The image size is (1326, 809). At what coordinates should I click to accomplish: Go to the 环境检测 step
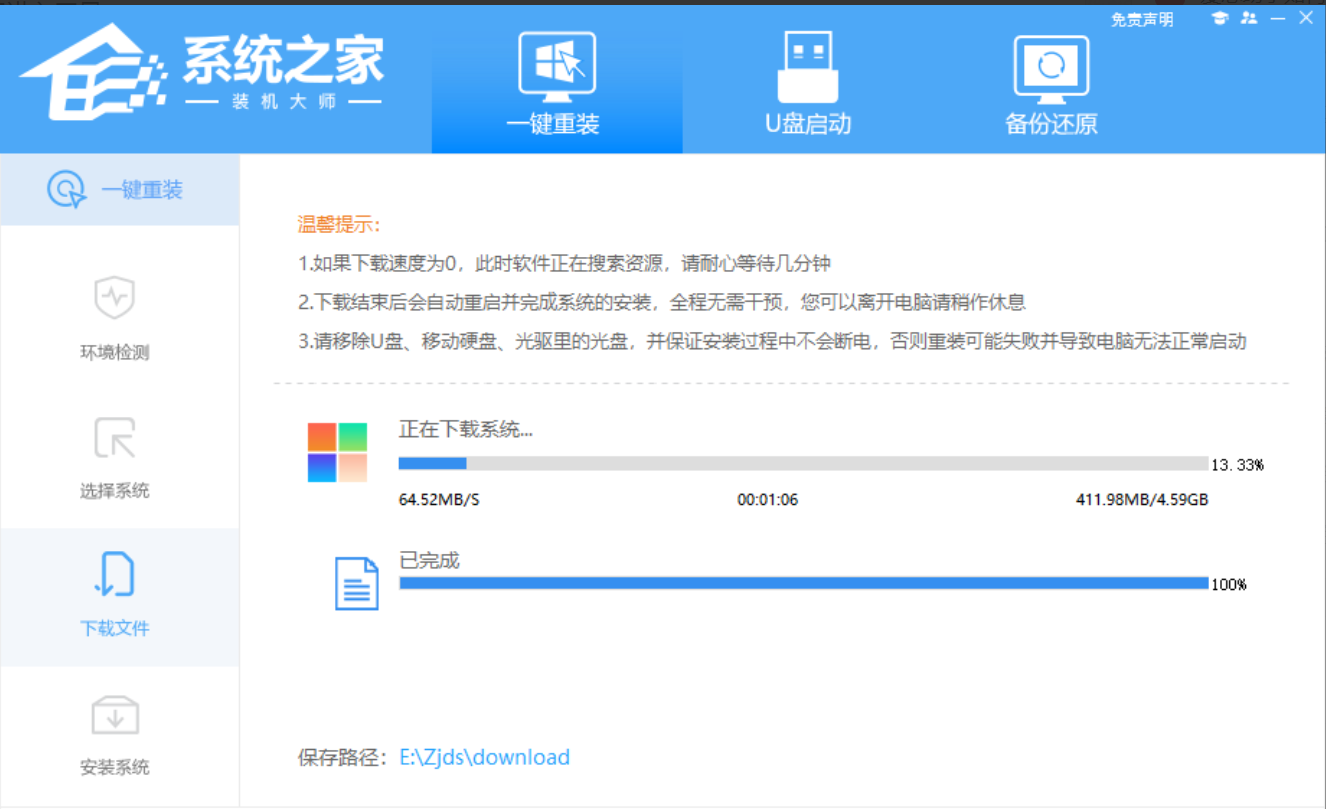(x=115, y=320)
